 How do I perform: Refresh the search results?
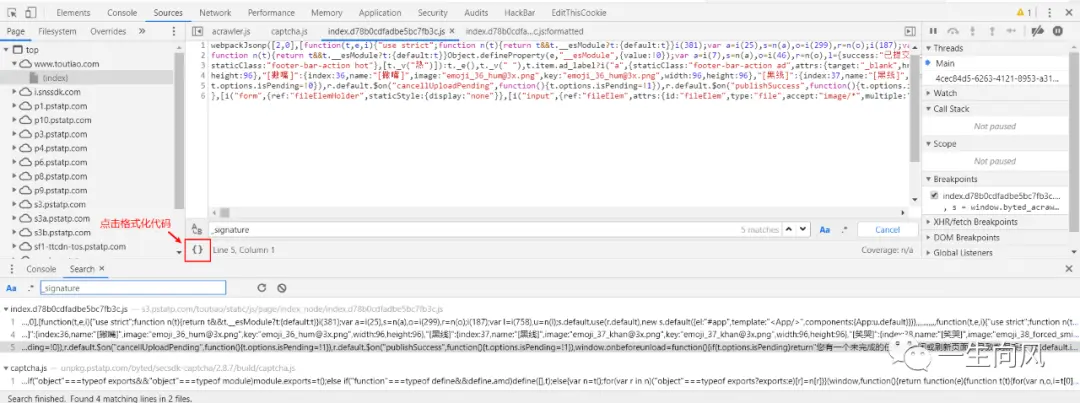pyautogui.click(x=262, y=288)
